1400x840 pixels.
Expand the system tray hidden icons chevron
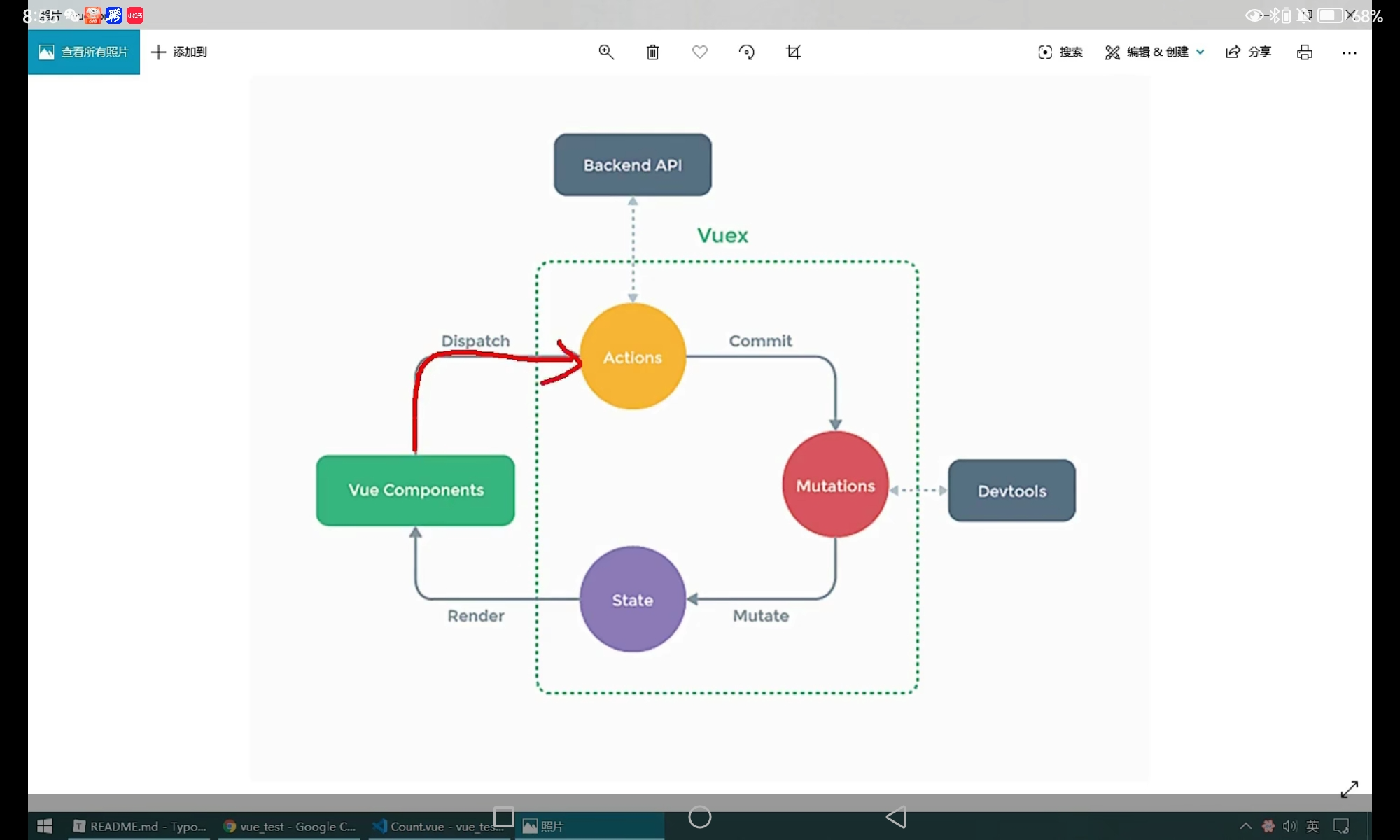[1245, 827]
